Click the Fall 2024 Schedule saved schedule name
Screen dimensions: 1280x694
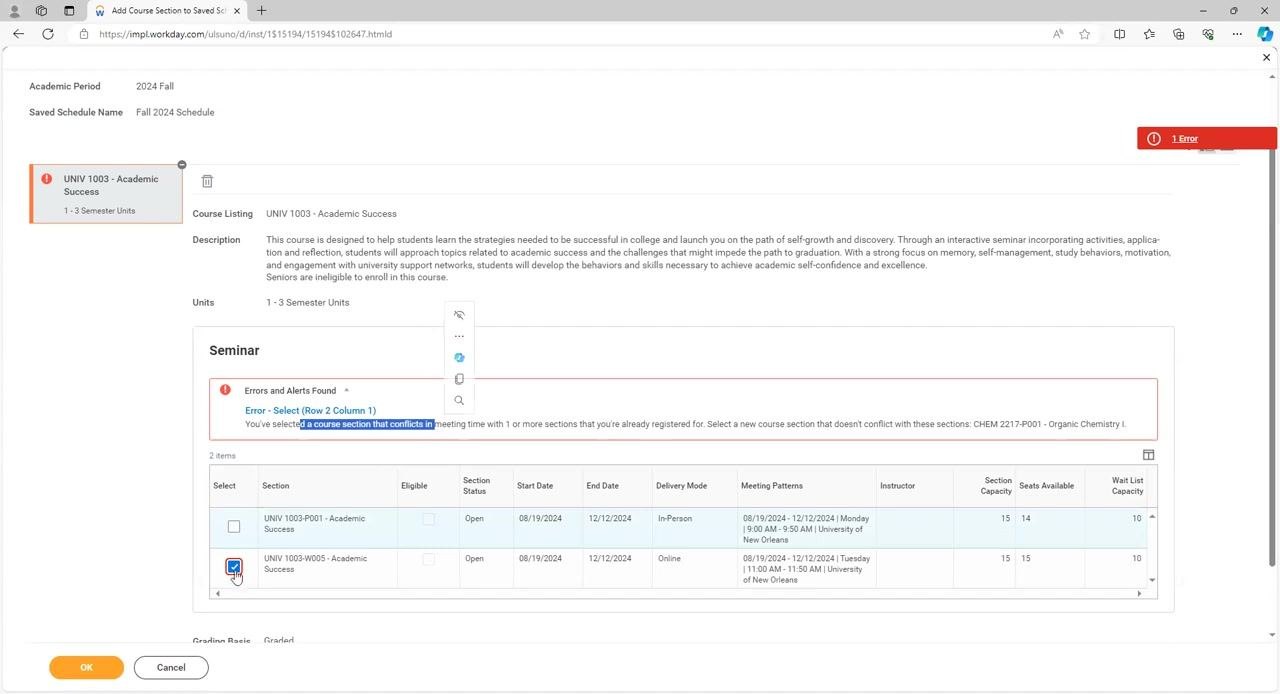(175, 112)
